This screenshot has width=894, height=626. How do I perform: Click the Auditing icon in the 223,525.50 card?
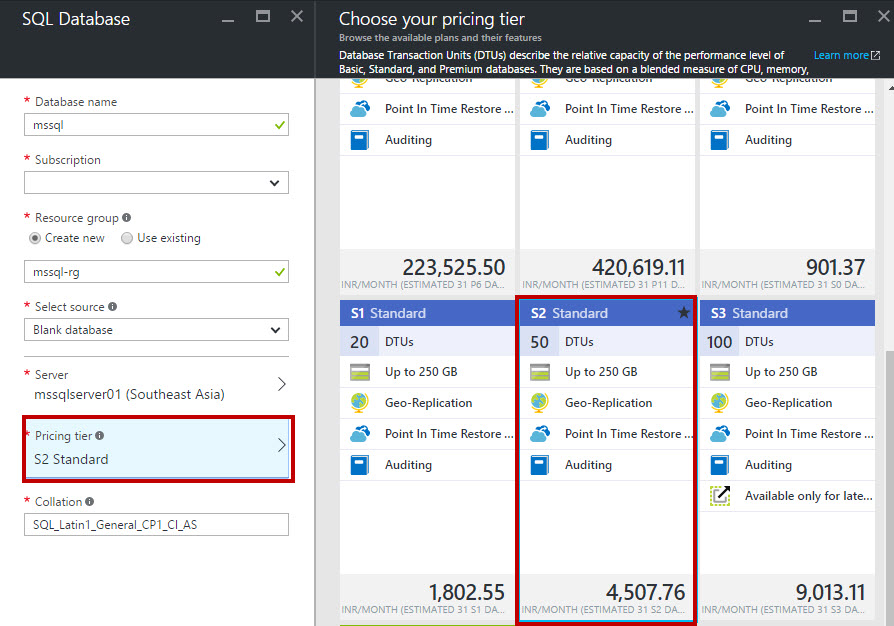coord(360,140)
